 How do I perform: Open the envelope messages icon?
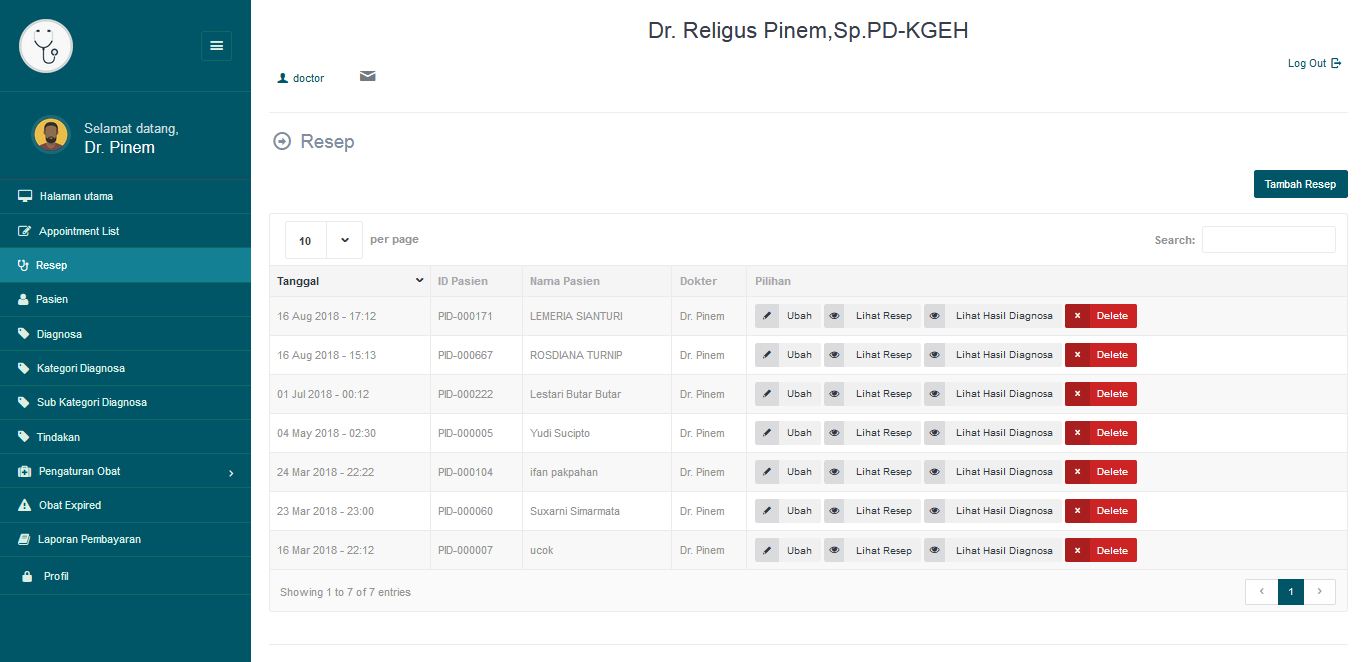point(368,76)
